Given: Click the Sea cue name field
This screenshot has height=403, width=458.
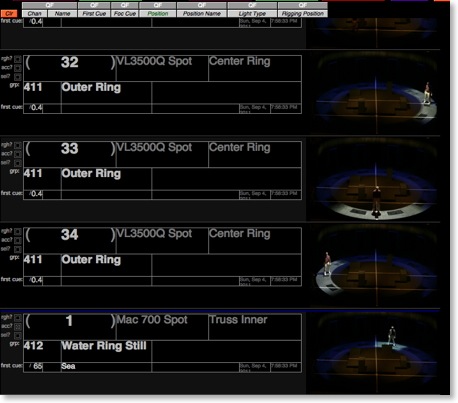Looking at the screenshot, I should click(106, 367).
